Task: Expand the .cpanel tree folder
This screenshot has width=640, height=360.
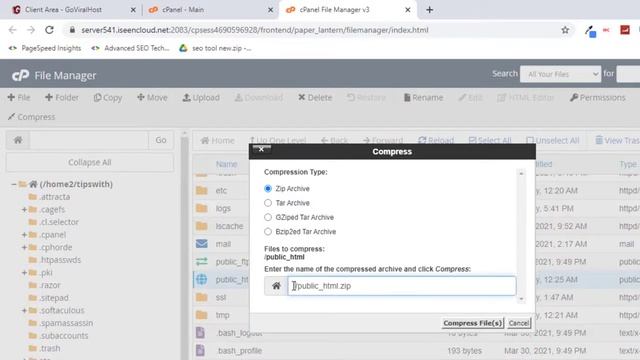Action: click(x=24, y=235)
